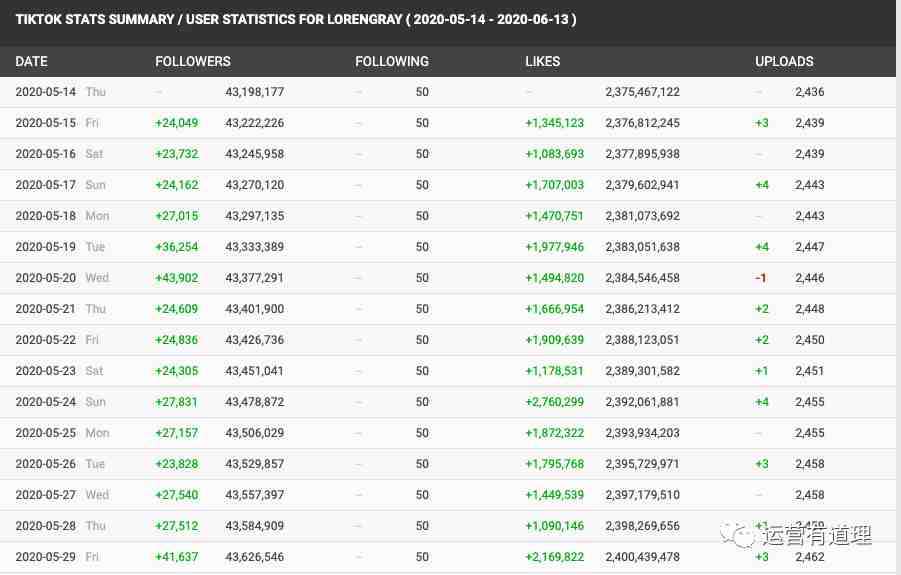This screenshot has width=901, height=575.
Task: Click likes gain +1,707,003
Action: (x=555, y=185)
